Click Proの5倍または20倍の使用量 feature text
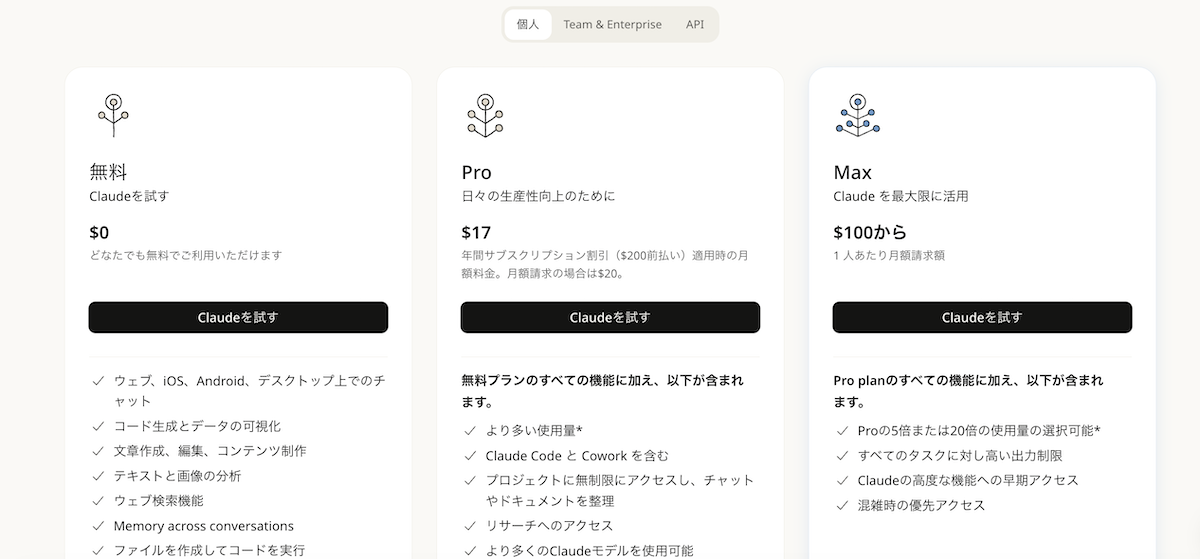This screenshot has height=559, width=1200. pyautogui.click(x=979, y=431)
